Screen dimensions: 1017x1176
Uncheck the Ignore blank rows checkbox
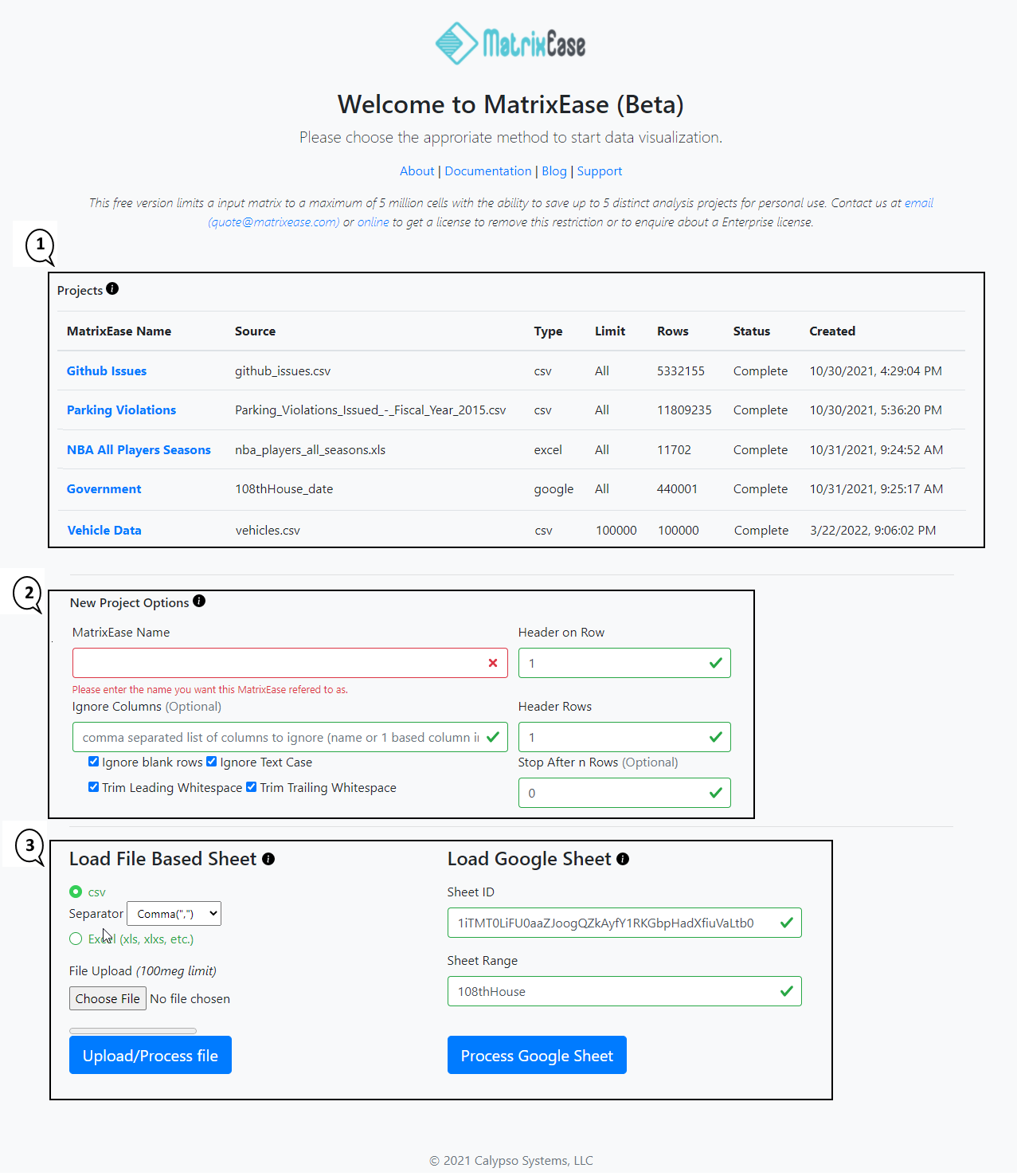coord(94,762)
